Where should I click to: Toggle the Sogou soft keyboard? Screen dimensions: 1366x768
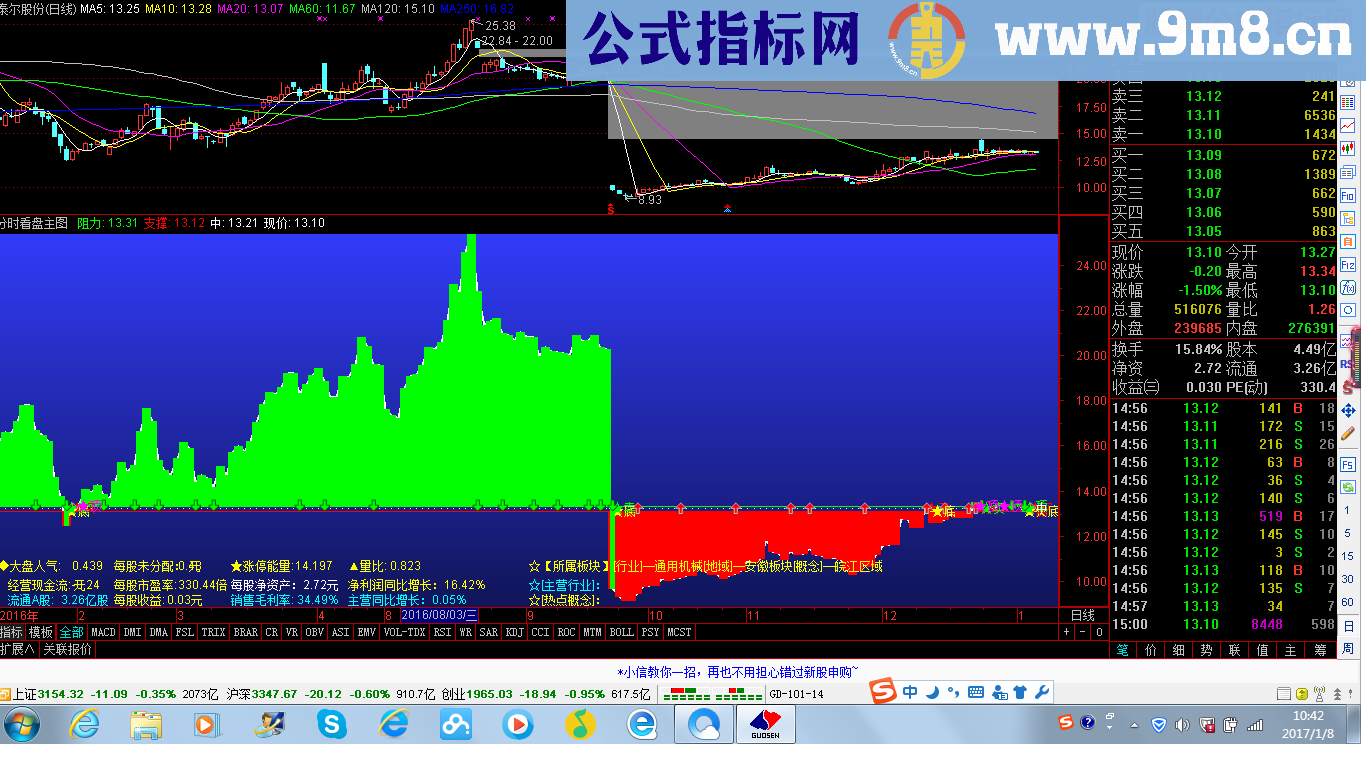975,691
